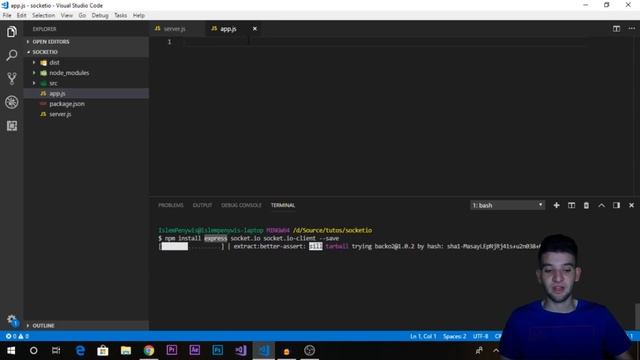Open the Go menu
The height and width of the screenshot is (360, 640).
(x=82, y=15)
